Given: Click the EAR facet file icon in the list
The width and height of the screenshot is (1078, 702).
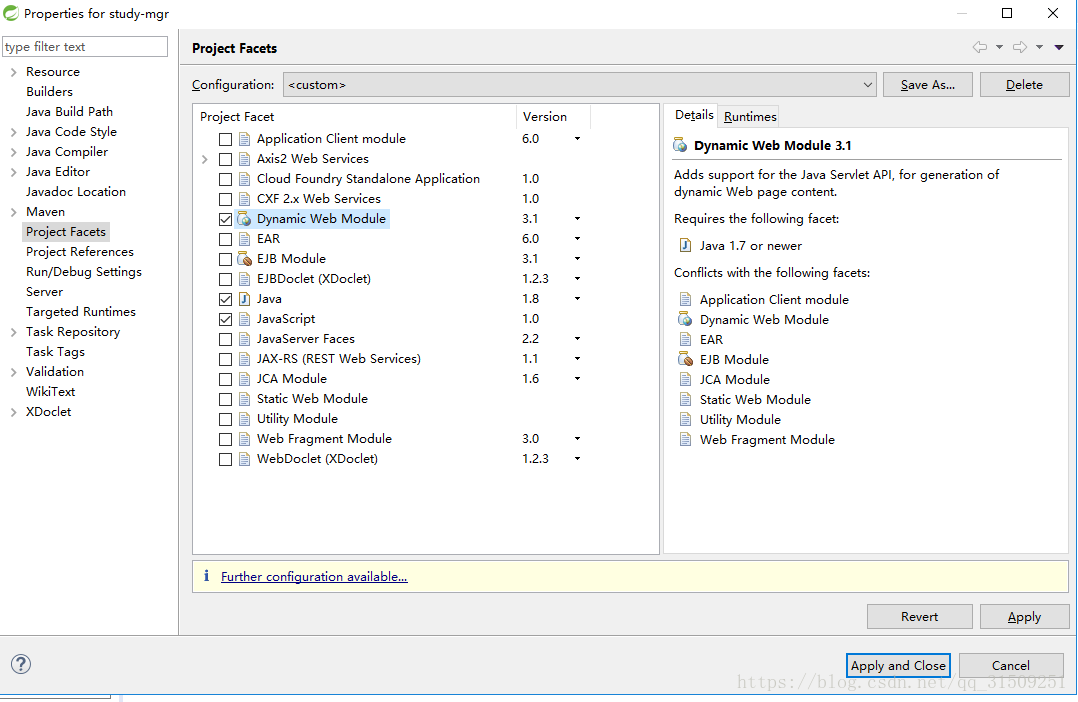Looking at the screenshot, I should 244,239.
